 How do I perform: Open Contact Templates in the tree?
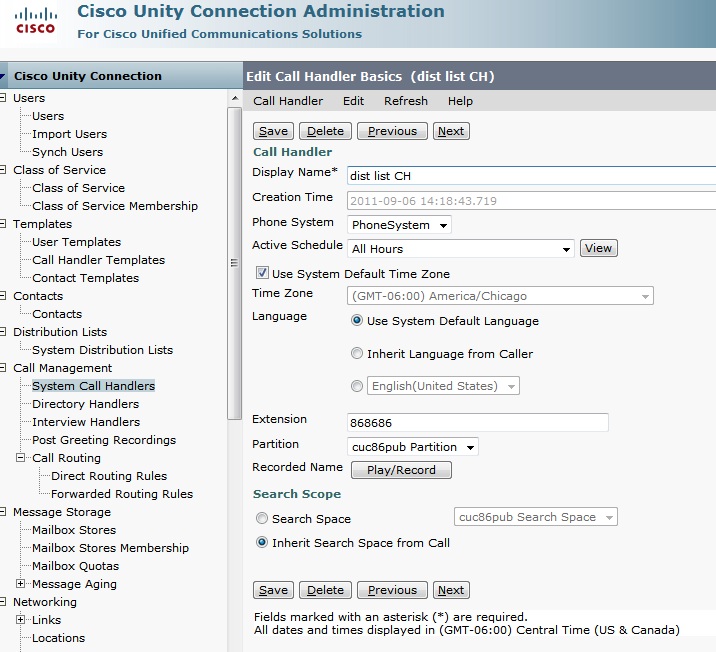pos(85,278)
